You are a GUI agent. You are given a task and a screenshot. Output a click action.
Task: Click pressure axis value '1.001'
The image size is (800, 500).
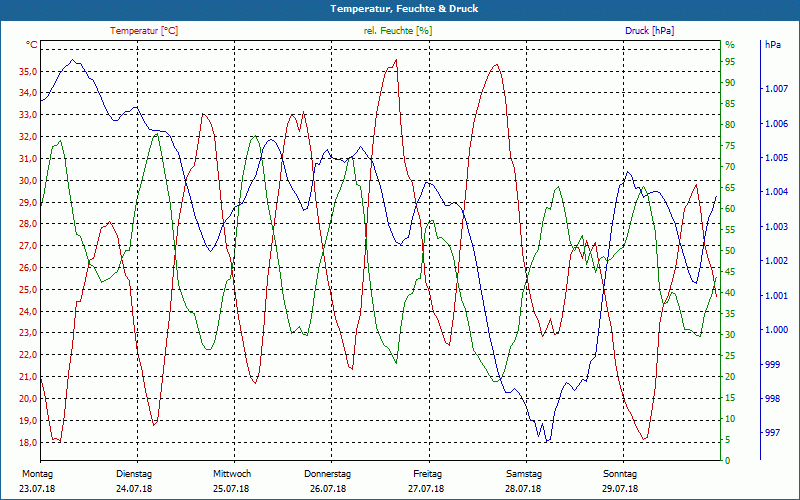(x=776, y=296)
